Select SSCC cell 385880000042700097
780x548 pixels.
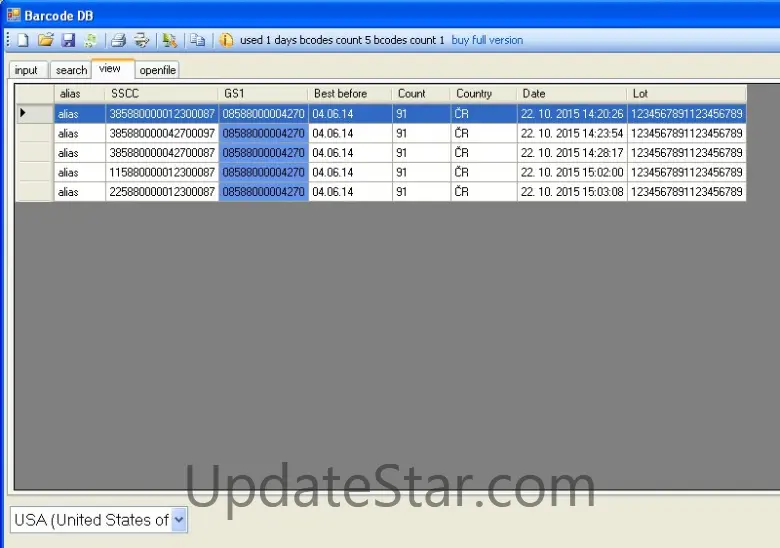coord(162,133)
